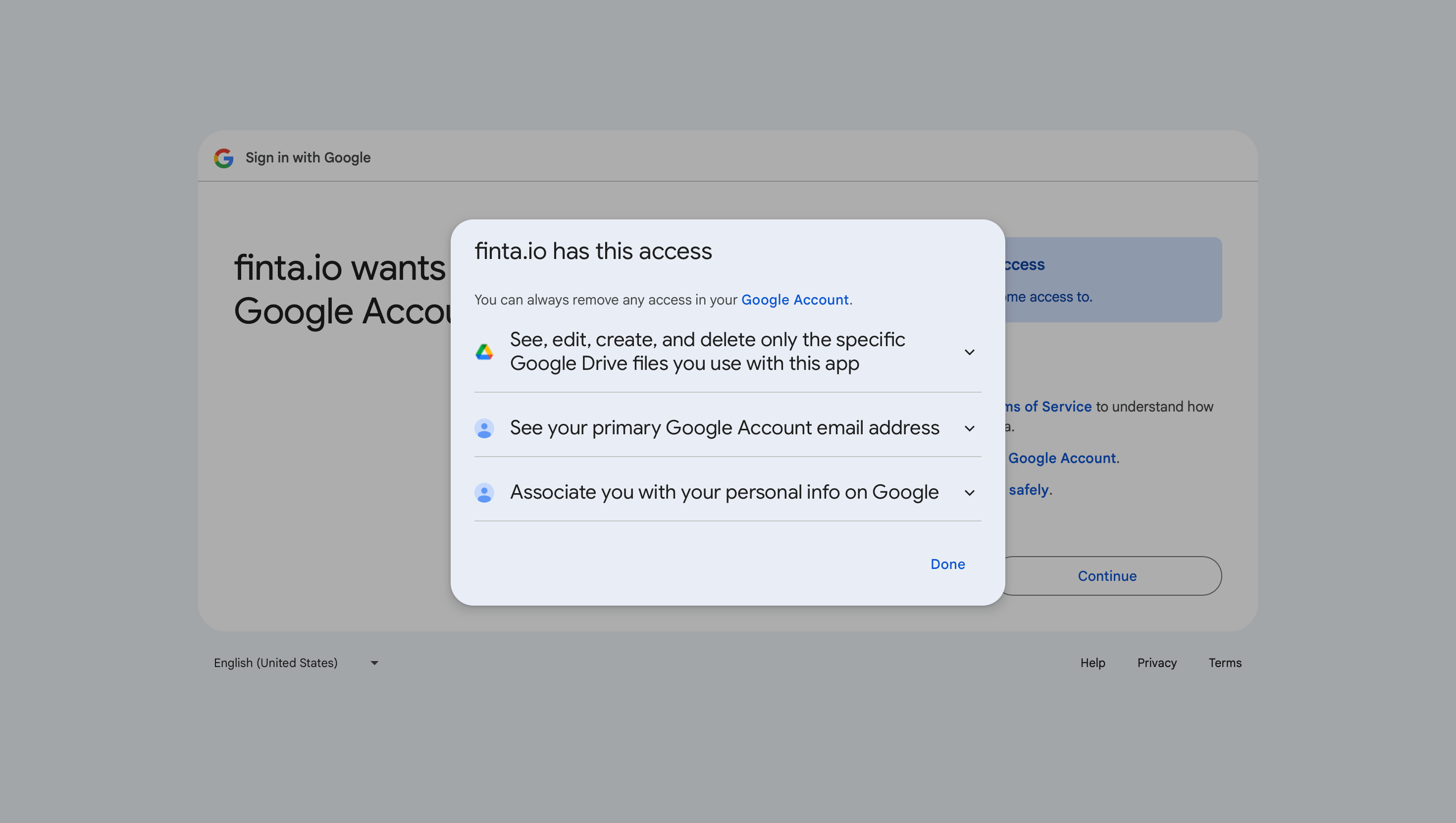This screenshot has width=1456, height=823.
Task: View the Terms link in the footer
Action: [x=1225, y=663]
